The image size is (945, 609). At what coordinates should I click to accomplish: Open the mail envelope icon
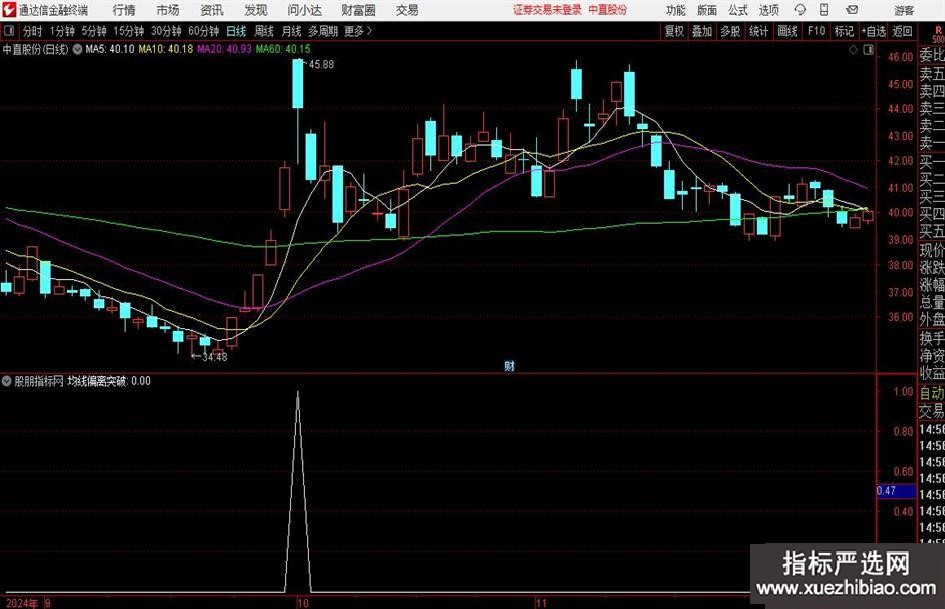[x=852, y=10]
